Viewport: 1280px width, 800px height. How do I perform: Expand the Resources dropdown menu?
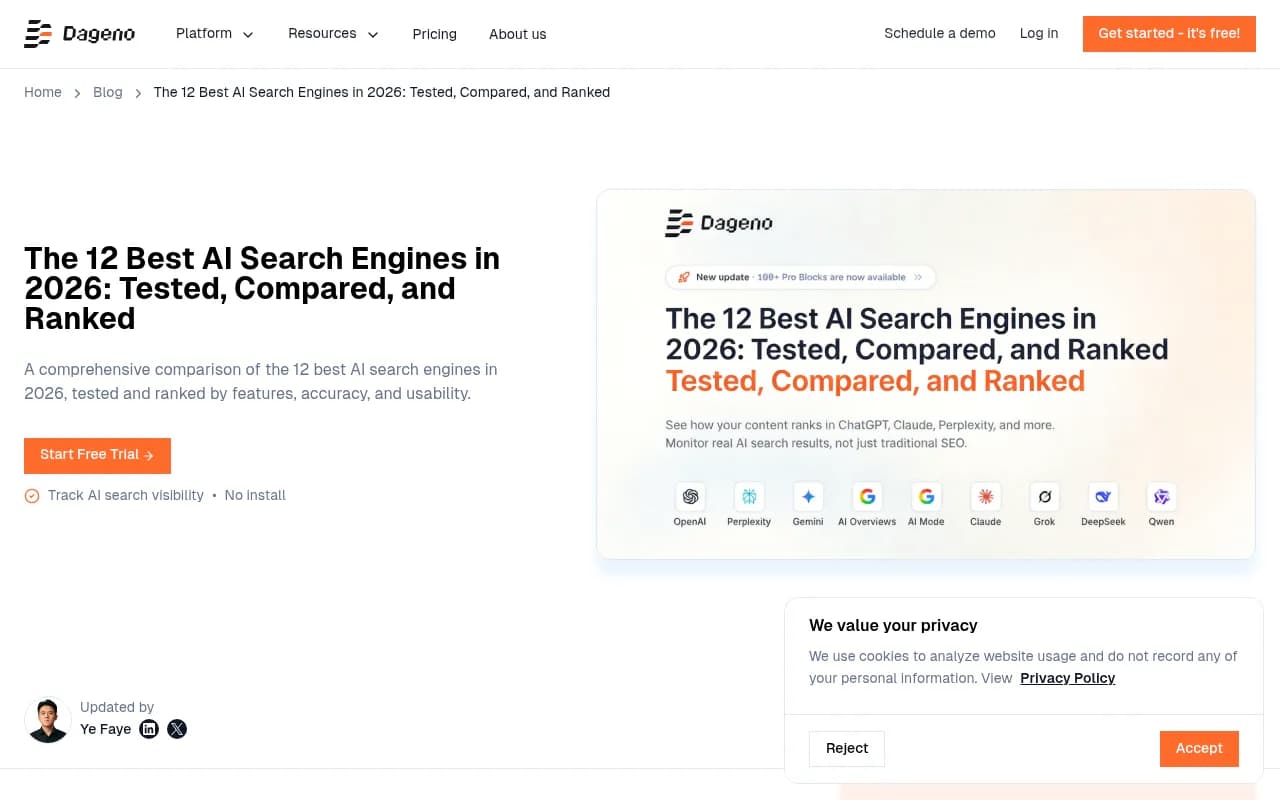tap(334, 34)
